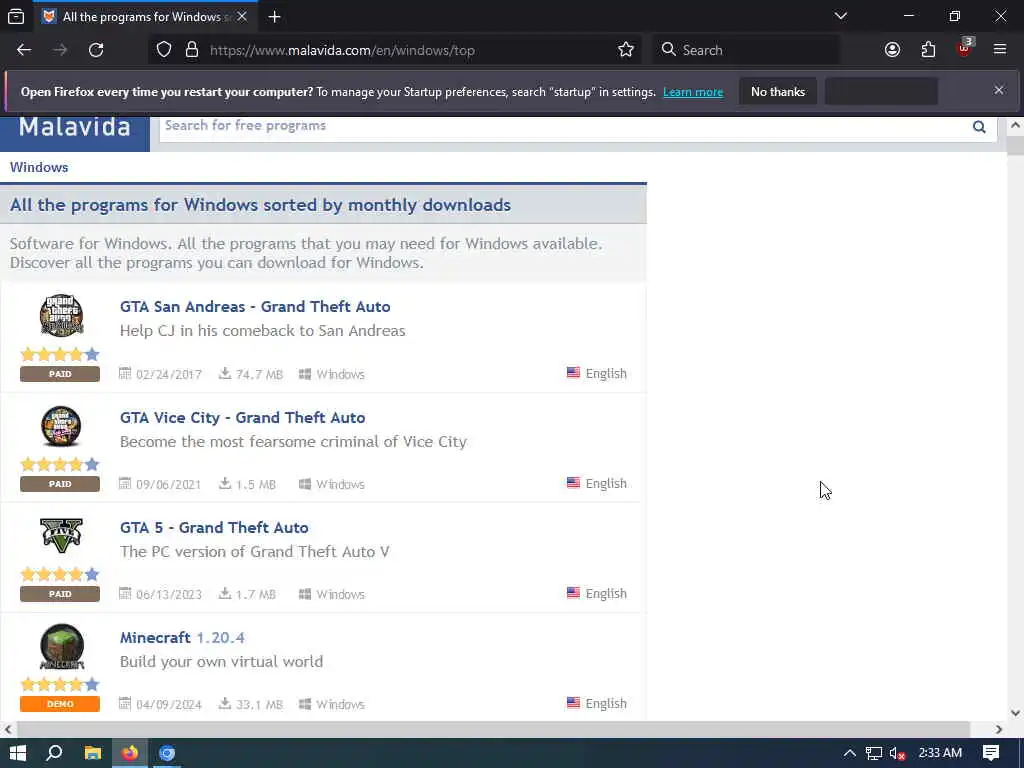The image size is (1024, 768).
Task: Click Windows platform label in Minecraft row
Action: pyautogui.click(x=340, y=705)
